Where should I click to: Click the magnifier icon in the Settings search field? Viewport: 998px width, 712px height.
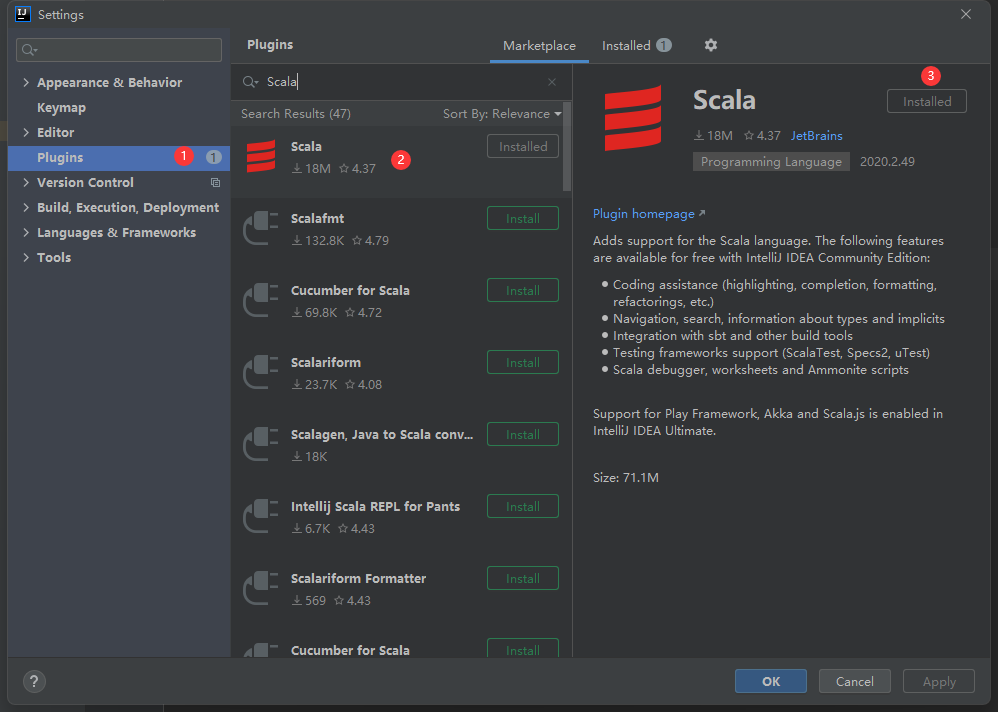[29, 50]
